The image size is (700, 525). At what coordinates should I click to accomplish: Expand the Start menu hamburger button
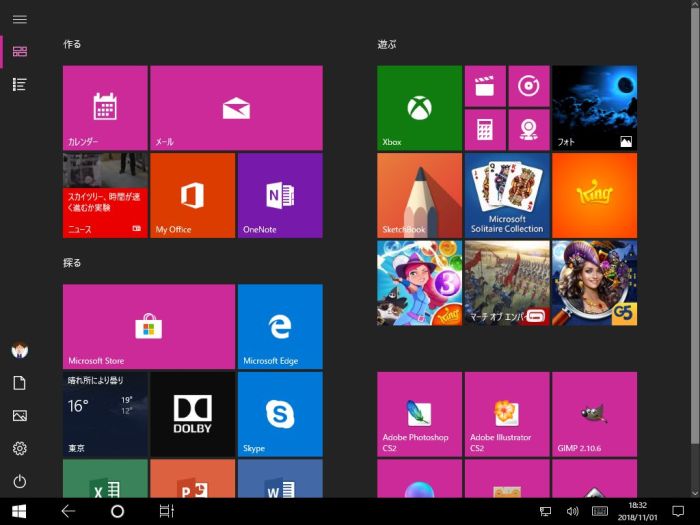[x=19, y=19]
